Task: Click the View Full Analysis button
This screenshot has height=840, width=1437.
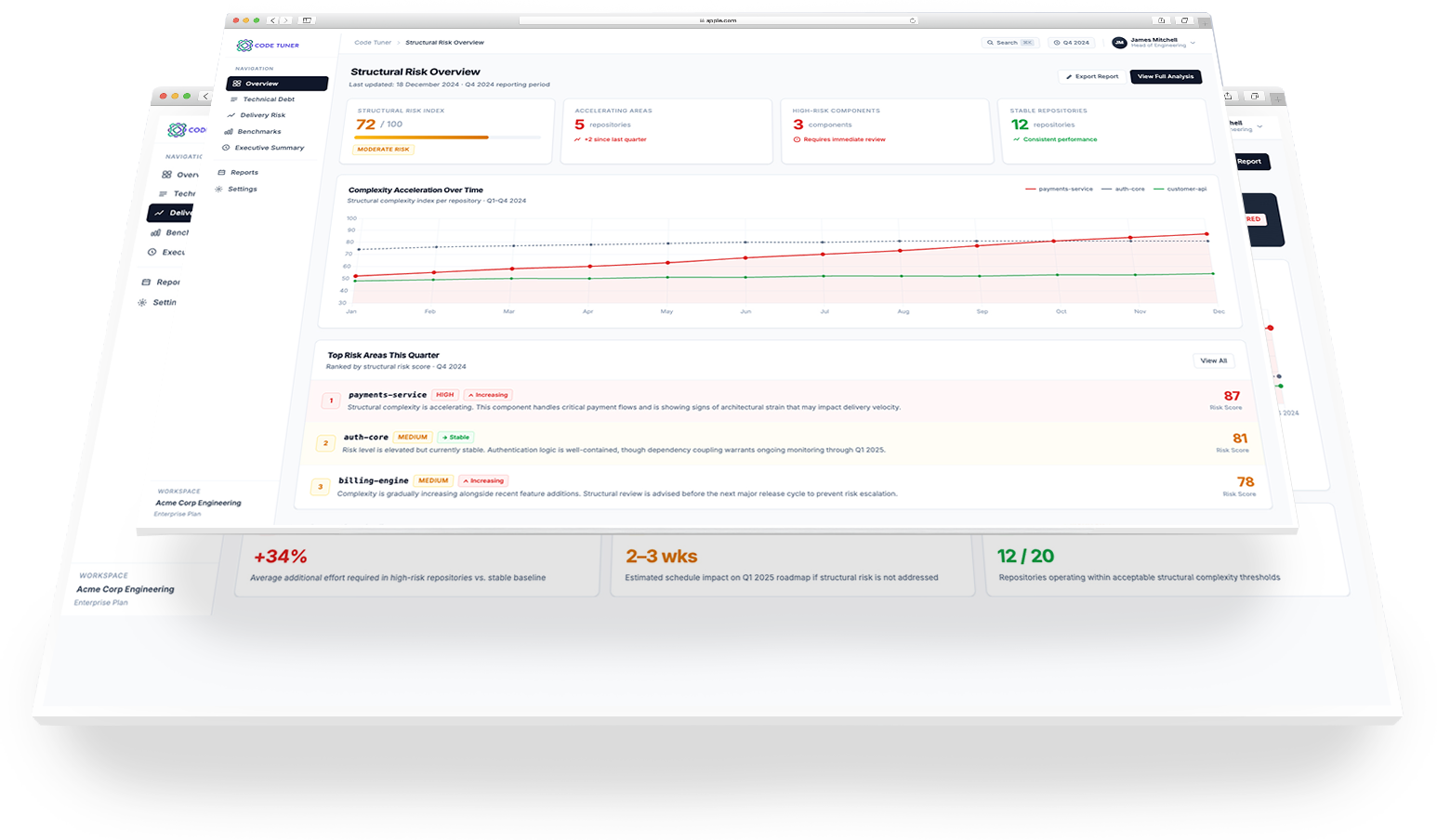Action: (x=1166, y=77)
